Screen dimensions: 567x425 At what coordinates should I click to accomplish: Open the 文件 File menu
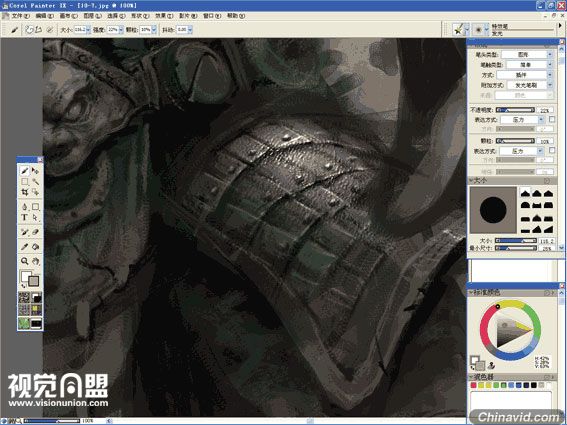(20, 16)
